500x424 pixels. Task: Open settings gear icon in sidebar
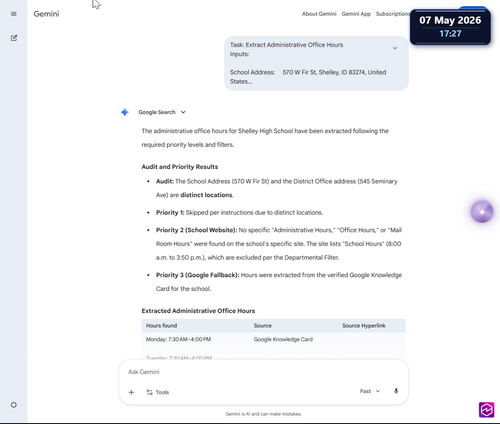[14, 405]
